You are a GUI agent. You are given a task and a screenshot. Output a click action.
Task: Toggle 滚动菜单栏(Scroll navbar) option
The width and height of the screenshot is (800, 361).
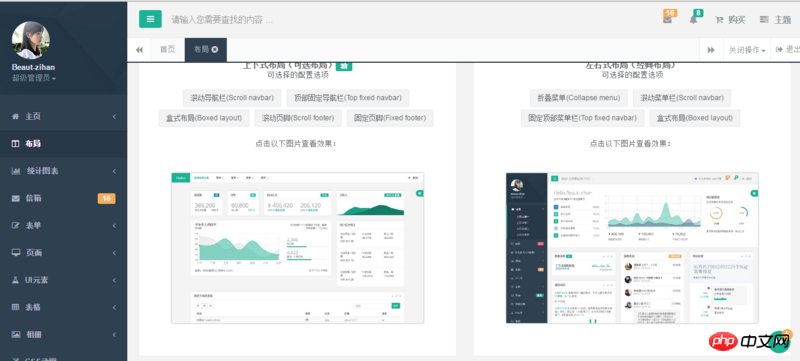(682, 98)
